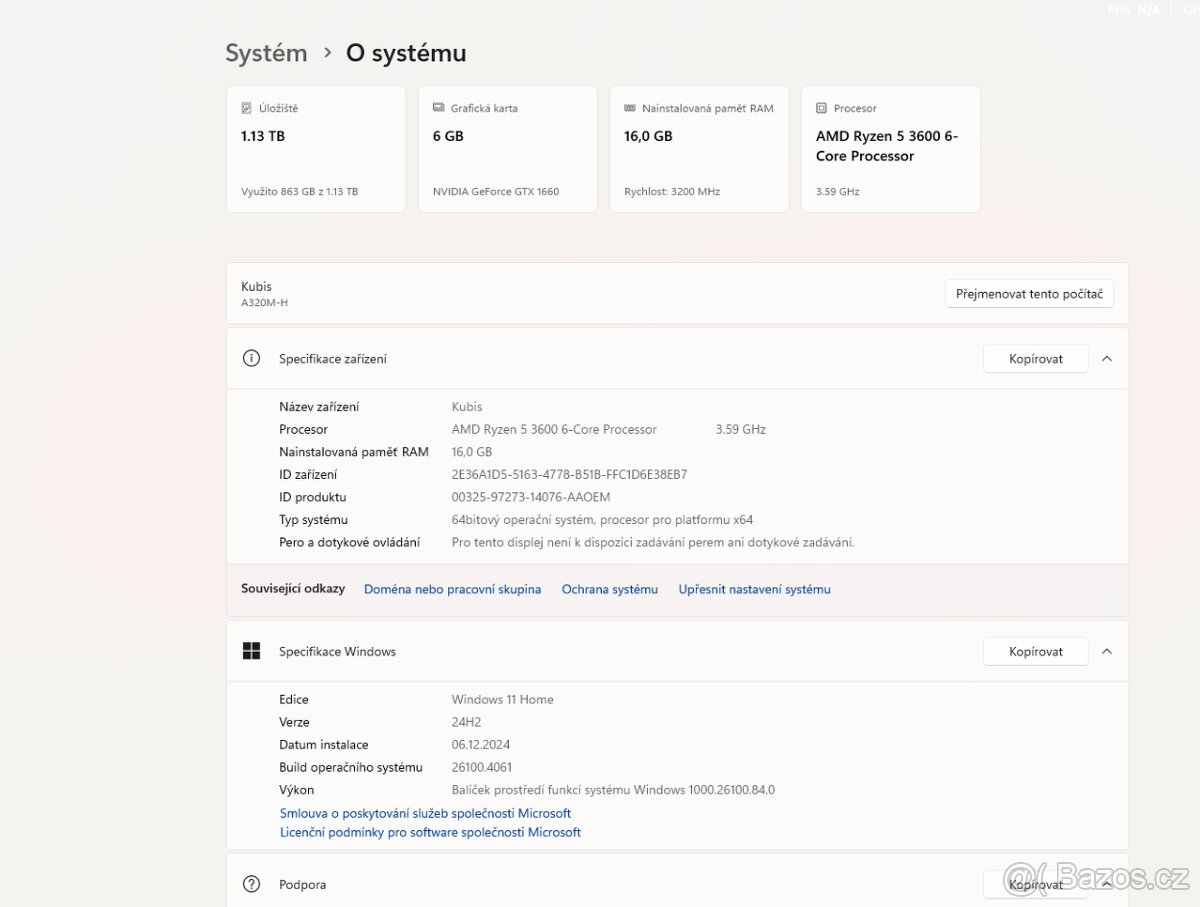Image resolution: width=1200 pixels, height=907 pixels.
Task: Click Přejmenovat tento počítač button
Action: point(1029,294)
